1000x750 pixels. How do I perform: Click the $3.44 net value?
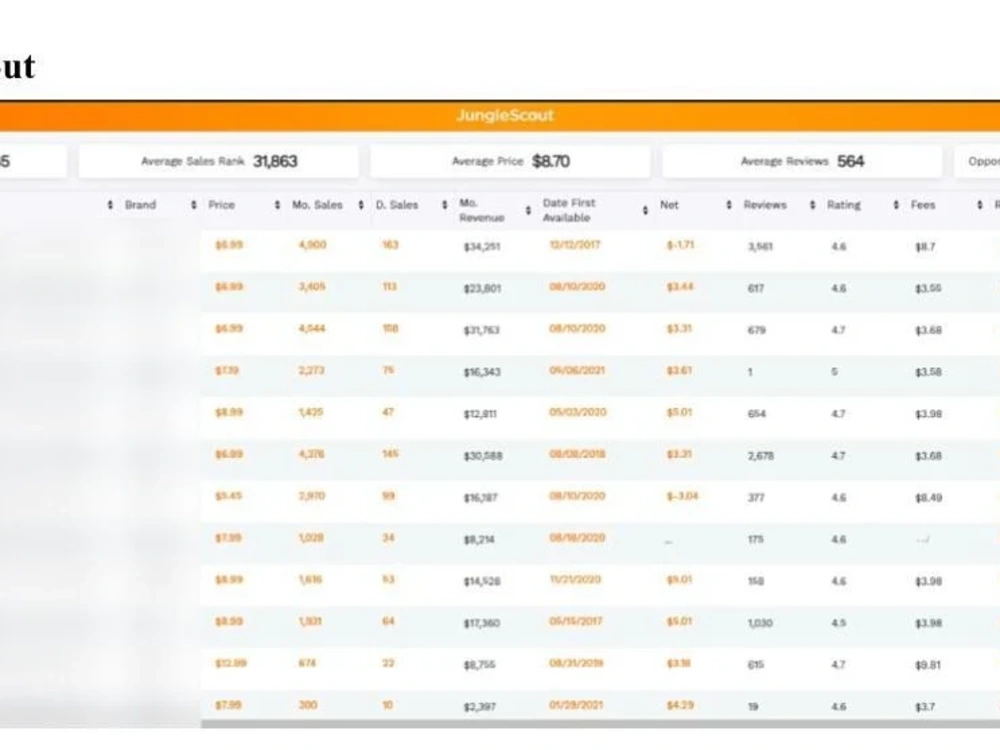pyautogui.click(x=679, y=287)
